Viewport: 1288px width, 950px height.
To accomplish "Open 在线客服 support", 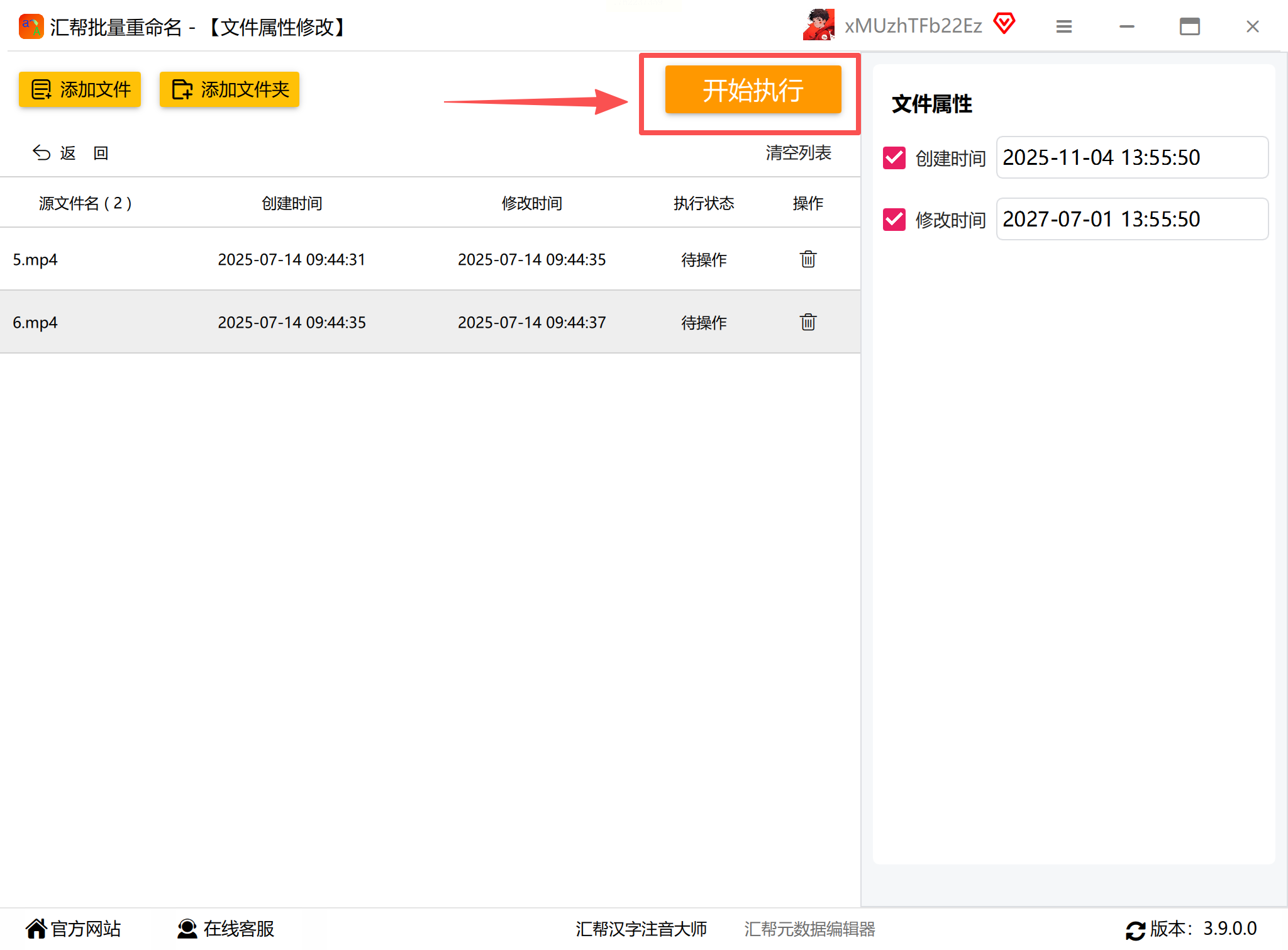I will (226, 929).
